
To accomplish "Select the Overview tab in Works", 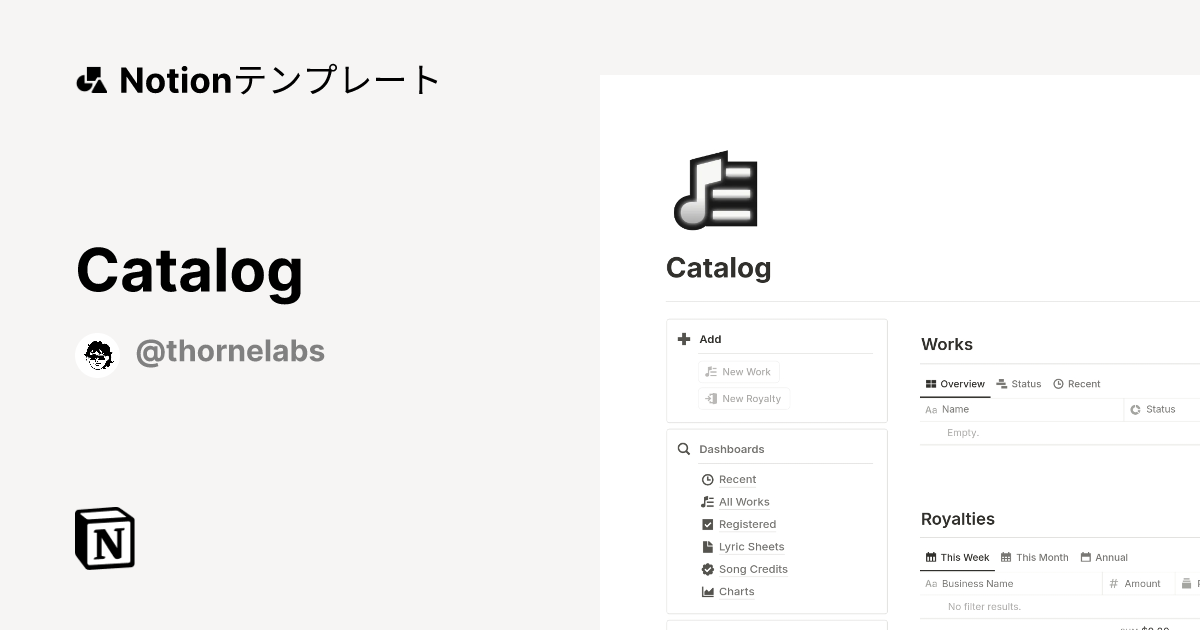I will (x=955, y=384).
